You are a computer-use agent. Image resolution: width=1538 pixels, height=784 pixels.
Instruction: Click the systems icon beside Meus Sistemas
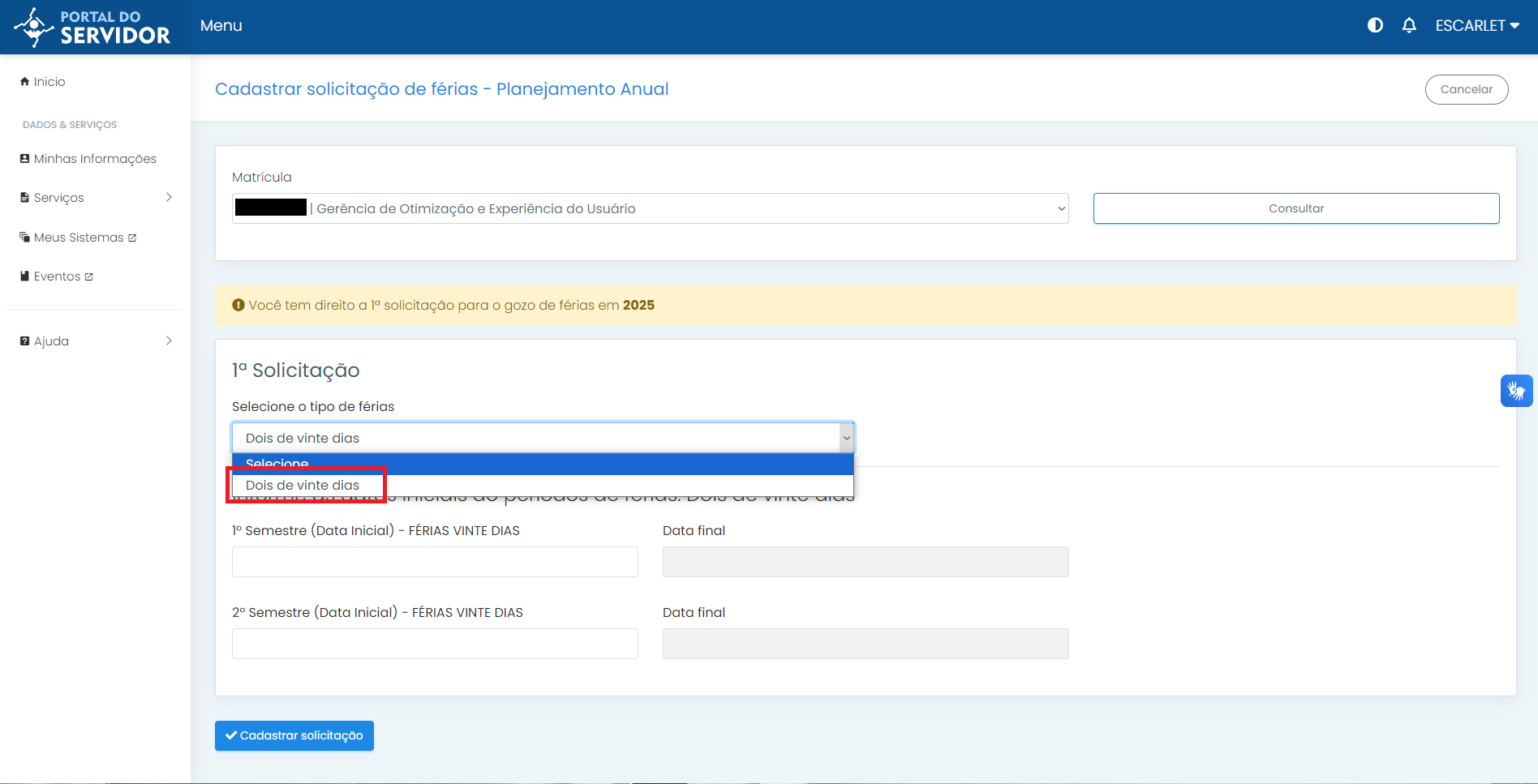click(x=24, y=238)
